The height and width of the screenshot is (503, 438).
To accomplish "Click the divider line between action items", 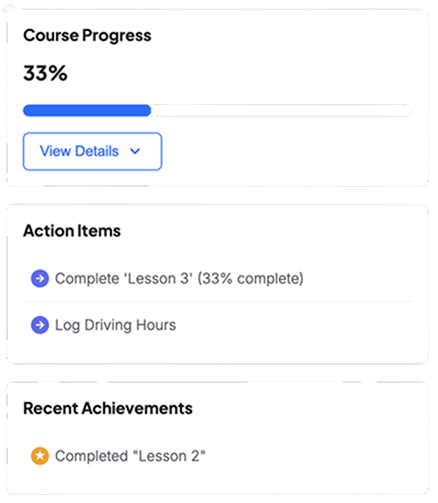I will pos(217,302).
